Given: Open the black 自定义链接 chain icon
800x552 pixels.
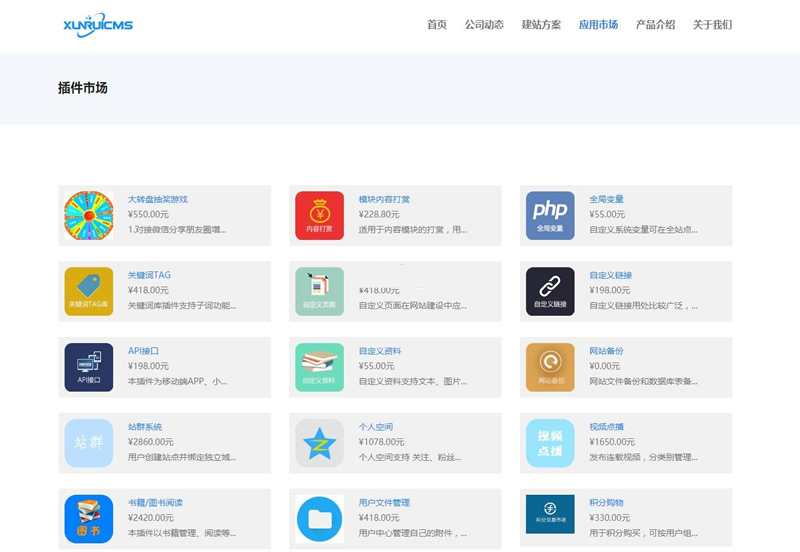Looking at the screenshot, I should point(550,291).
